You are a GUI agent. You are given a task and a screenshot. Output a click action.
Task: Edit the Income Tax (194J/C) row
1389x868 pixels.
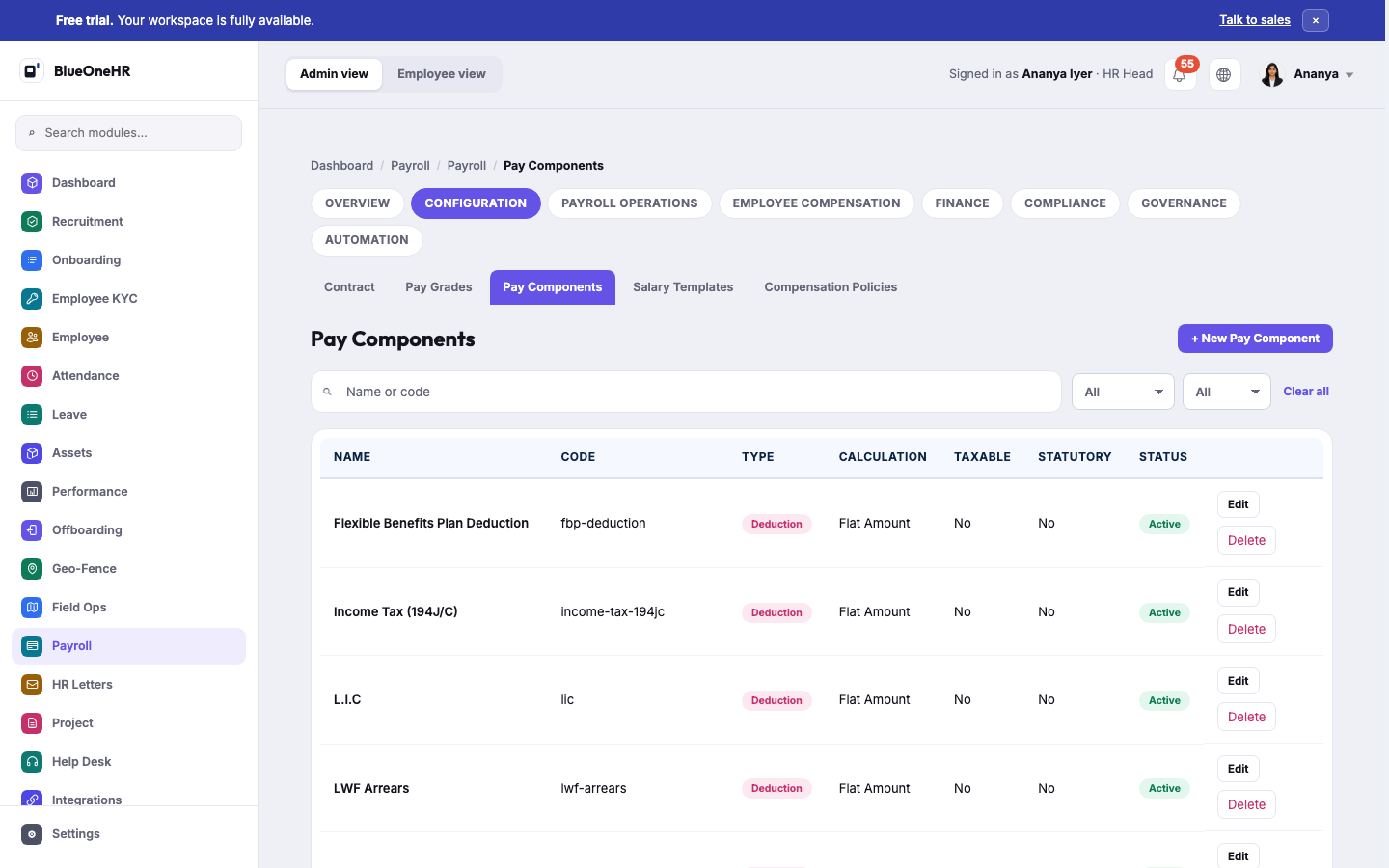tap(1239, 592)
